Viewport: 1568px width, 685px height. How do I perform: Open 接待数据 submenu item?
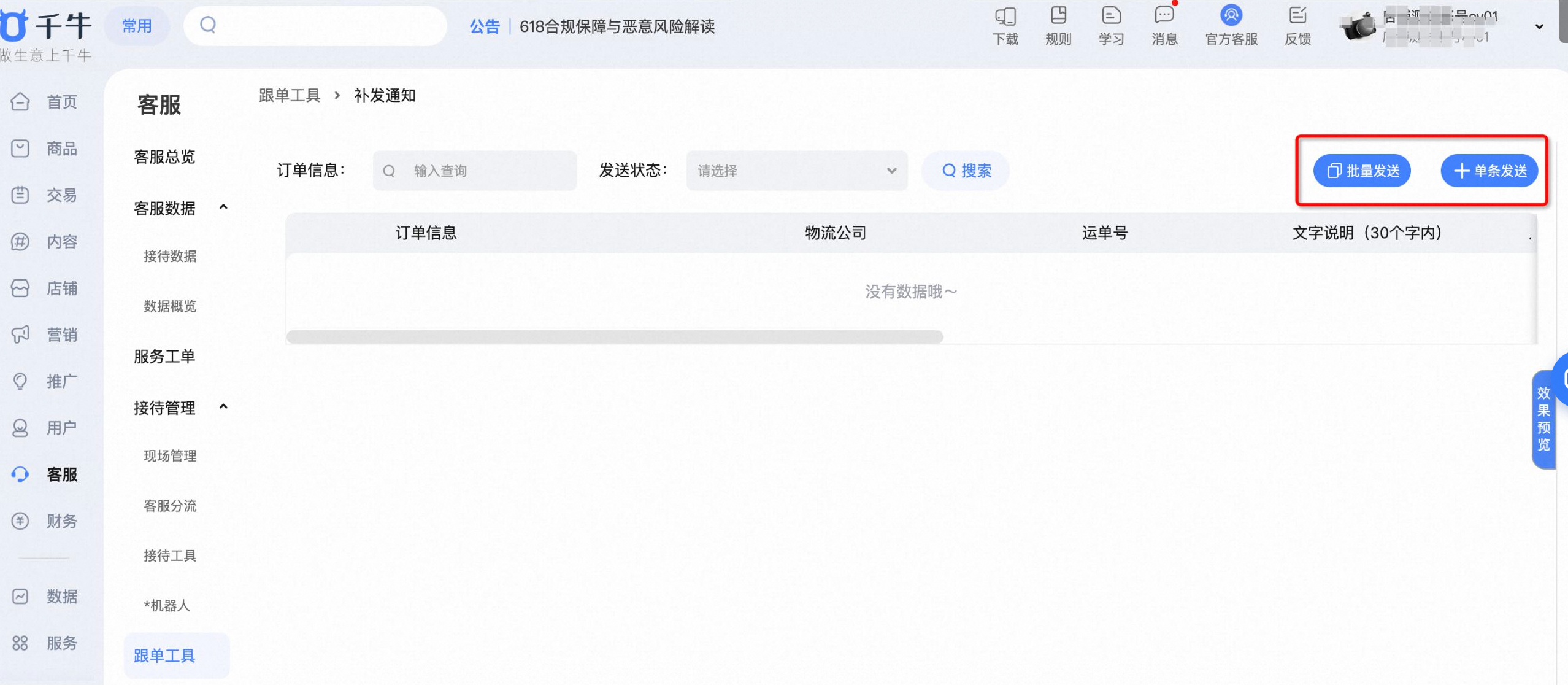[170, 257]
